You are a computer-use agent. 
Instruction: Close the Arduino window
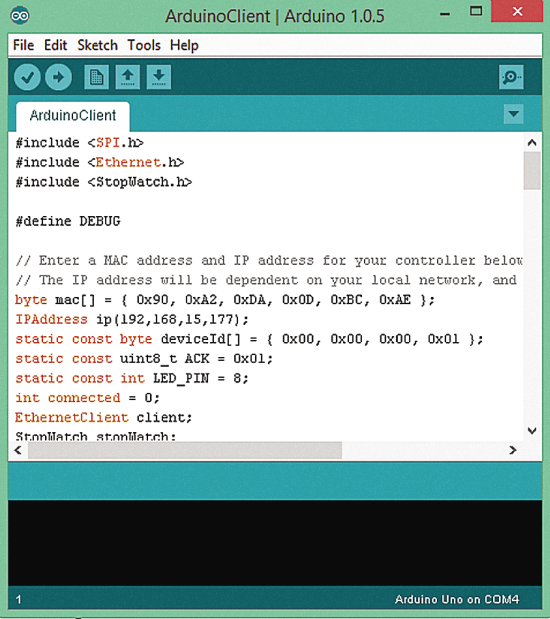(x=517, y=11)
